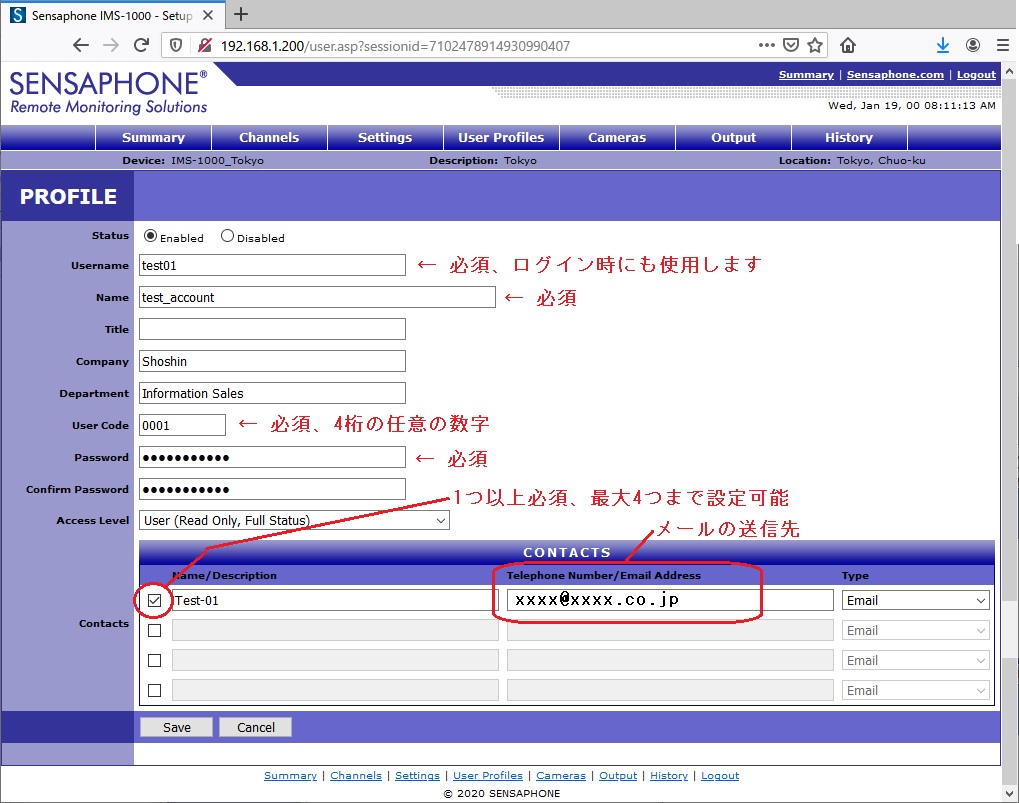Reload the page with the refresh icon
The width and height of the screenshot is (1019, 803).
(141, 45)
